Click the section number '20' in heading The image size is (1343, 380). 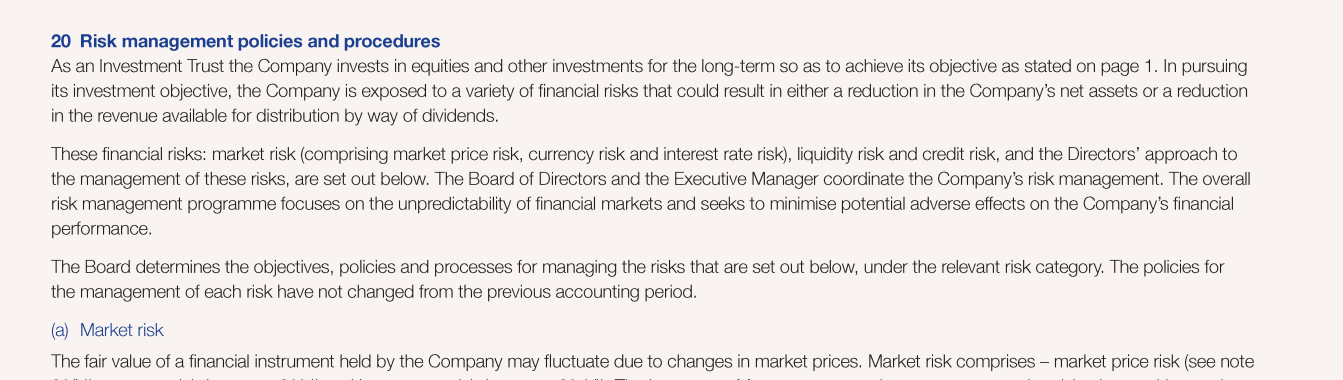click(61, 42)
